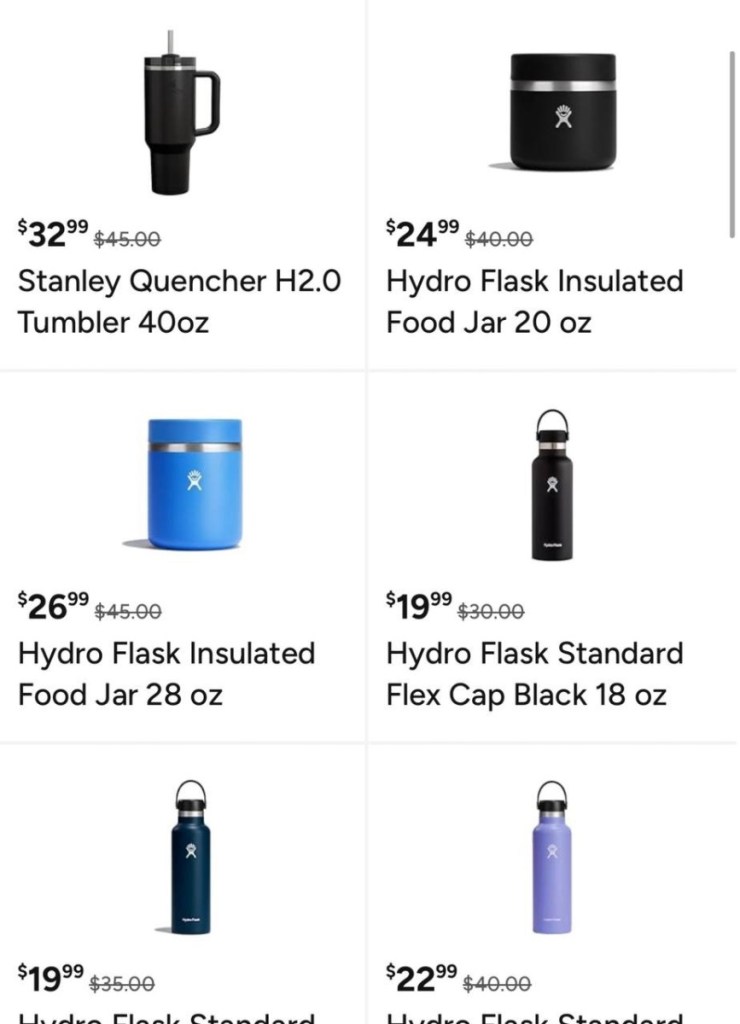Select the blue Hydro Flask food jar image

[195, 484]
